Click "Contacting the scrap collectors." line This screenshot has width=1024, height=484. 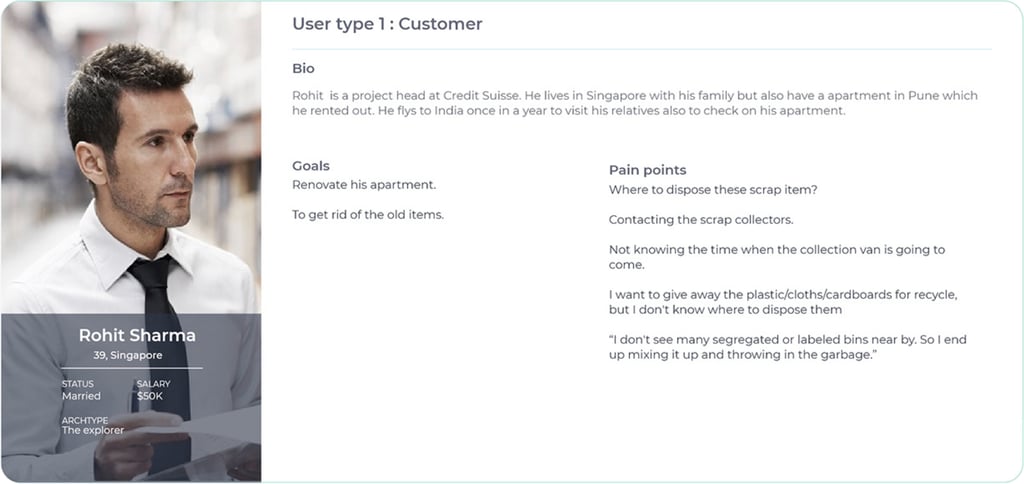click(x=700, y=220)
